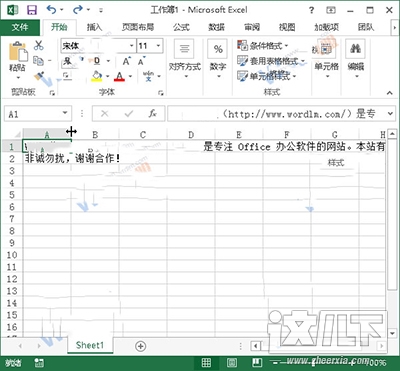Viewport: 400px width, 371px height.
Task: Open the clipboard dialog launcher
Action: coord(52,93)
